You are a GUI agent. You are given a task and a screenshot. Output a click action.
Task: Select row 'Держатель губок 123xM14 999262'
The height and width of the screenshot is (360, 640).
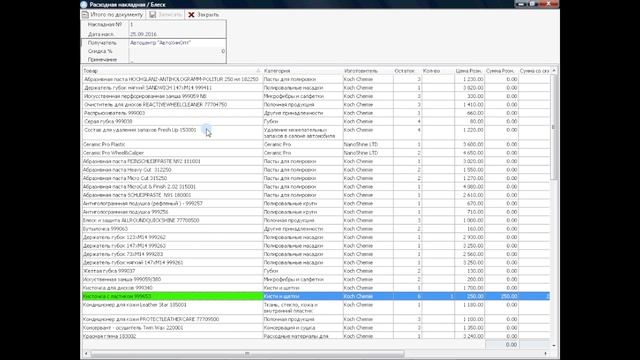pyautogui.click(x=316, y=237)
